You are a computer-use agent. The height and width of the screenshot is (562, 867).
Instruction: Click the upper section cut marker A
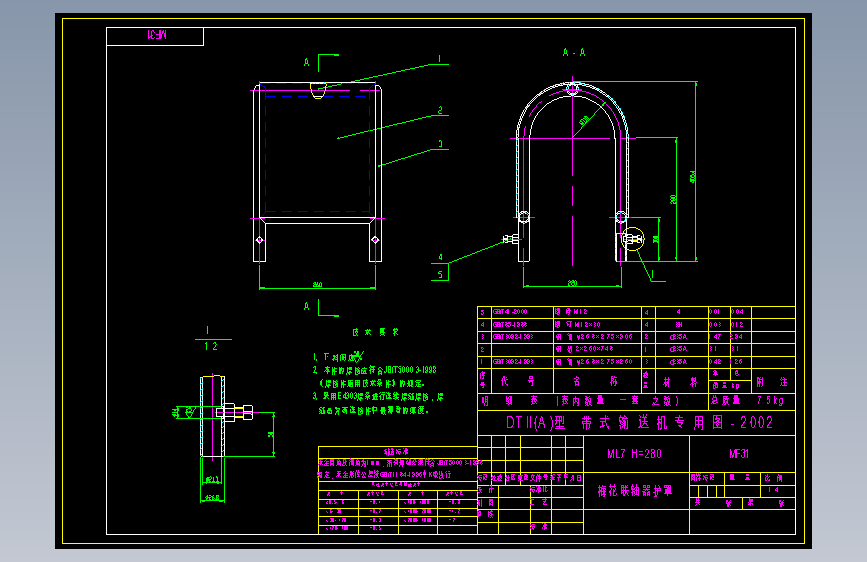(307, 63)
